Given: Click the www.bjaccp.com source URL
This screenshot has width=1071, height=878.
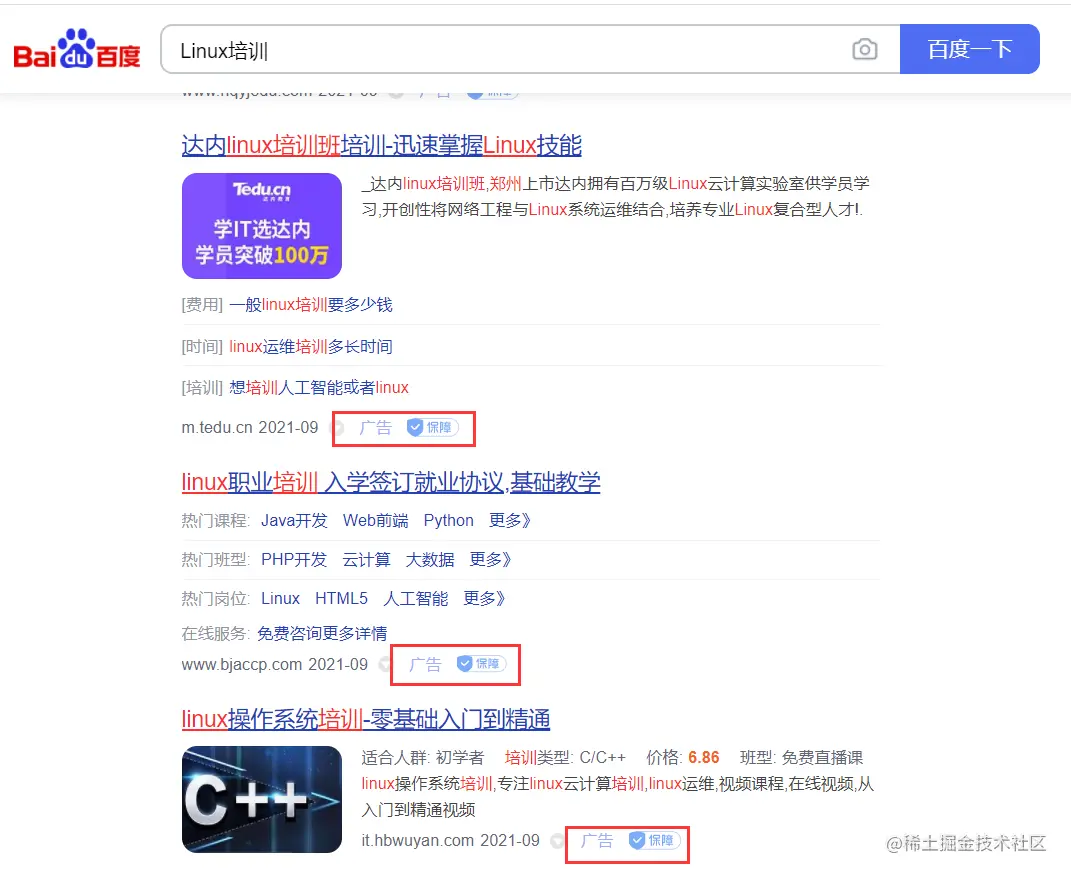Looking at the screenshot, I should click(x=242, y=664).
